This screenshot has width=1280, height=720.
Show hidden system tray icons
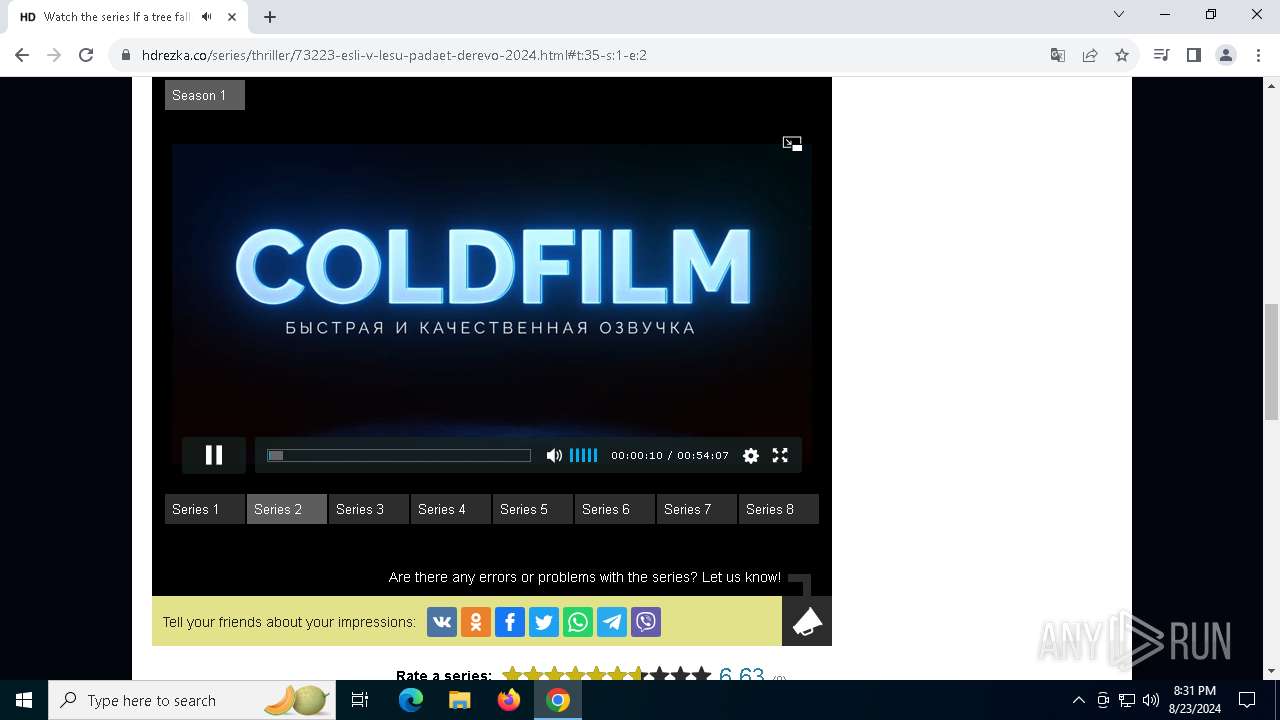(1078, 700)
